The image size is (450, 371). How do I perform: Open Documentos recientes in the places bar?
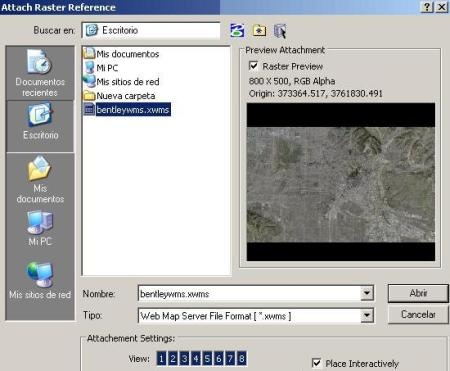(40, 73)
